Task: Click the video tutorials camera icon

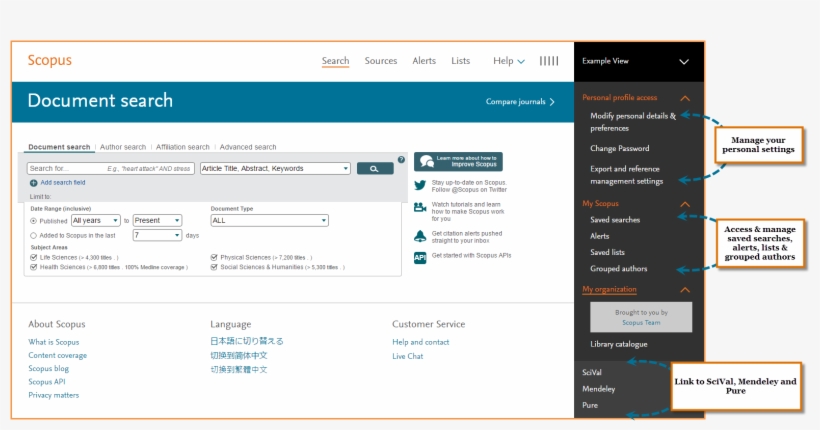Action: point(420,208)
